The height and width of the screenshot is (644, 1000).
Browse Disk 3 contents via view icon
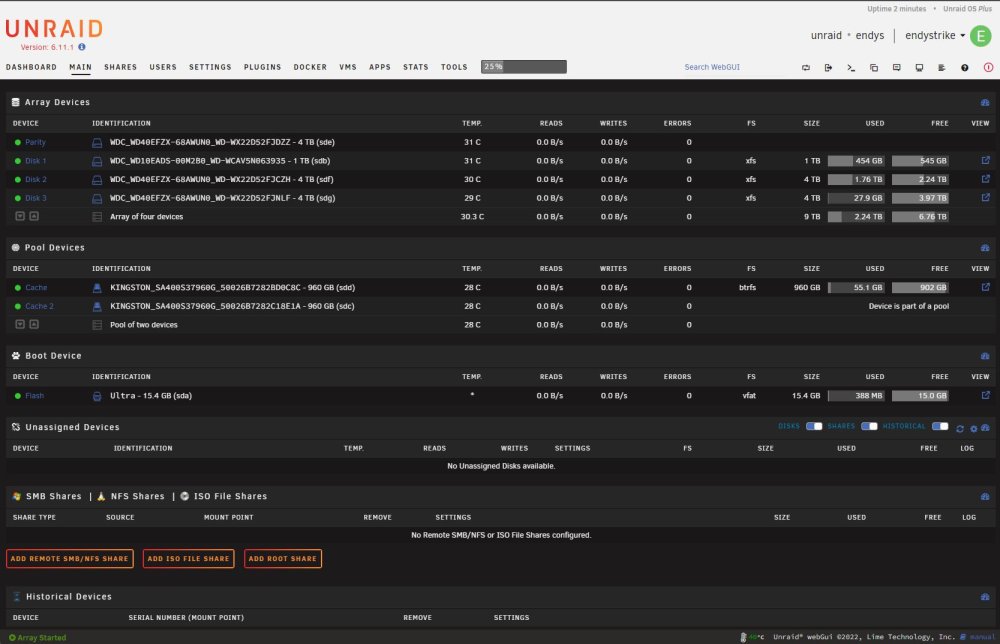coord(985,197)
